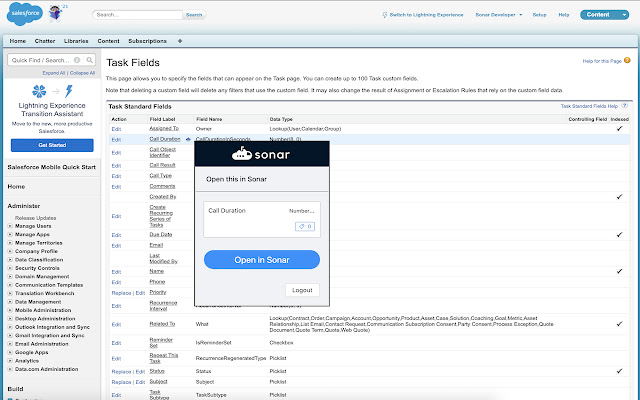Click the Field Label column header
Viewport: 640px width, 400px height.
coord(162,119)
